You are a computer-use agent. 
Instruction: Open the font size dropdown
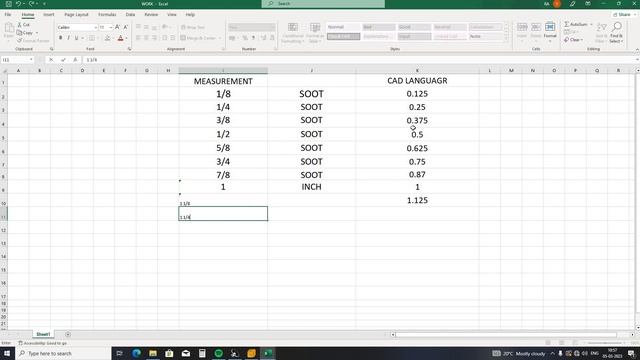coord(111,27)
